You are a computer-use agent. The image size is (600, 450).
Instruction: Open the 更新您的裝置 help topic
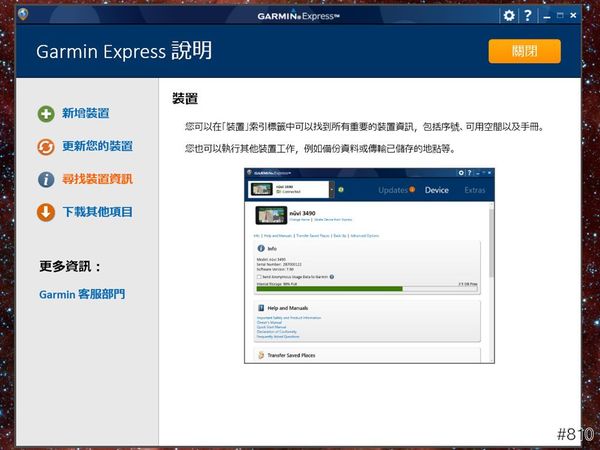point(98,146)
